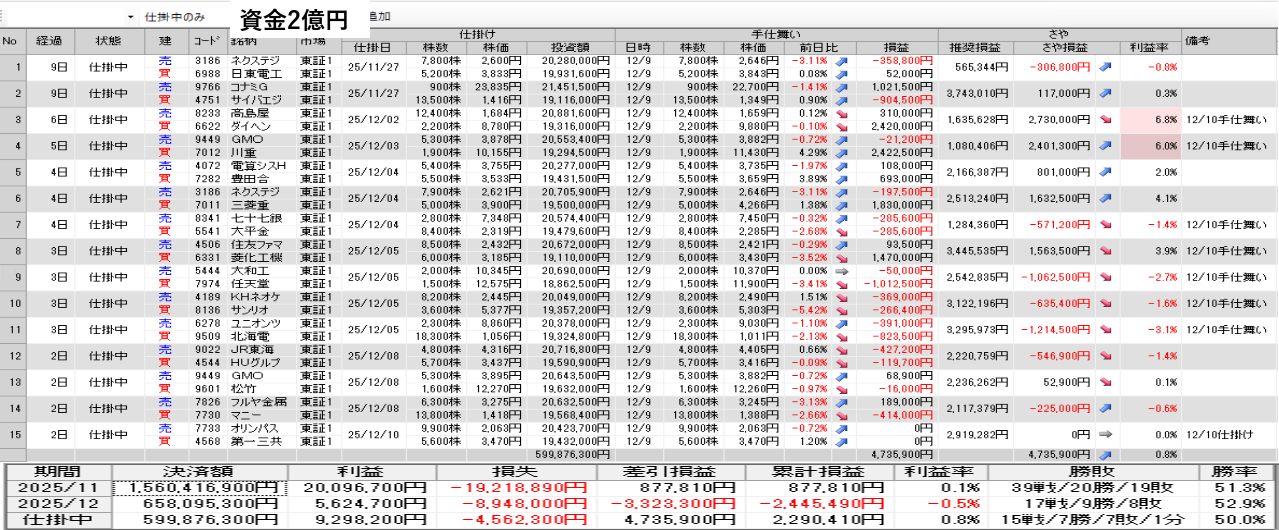Click the 備考 column header
Image resolution: width=1279 pixels, height=530 pixels.
point(1198,41)
